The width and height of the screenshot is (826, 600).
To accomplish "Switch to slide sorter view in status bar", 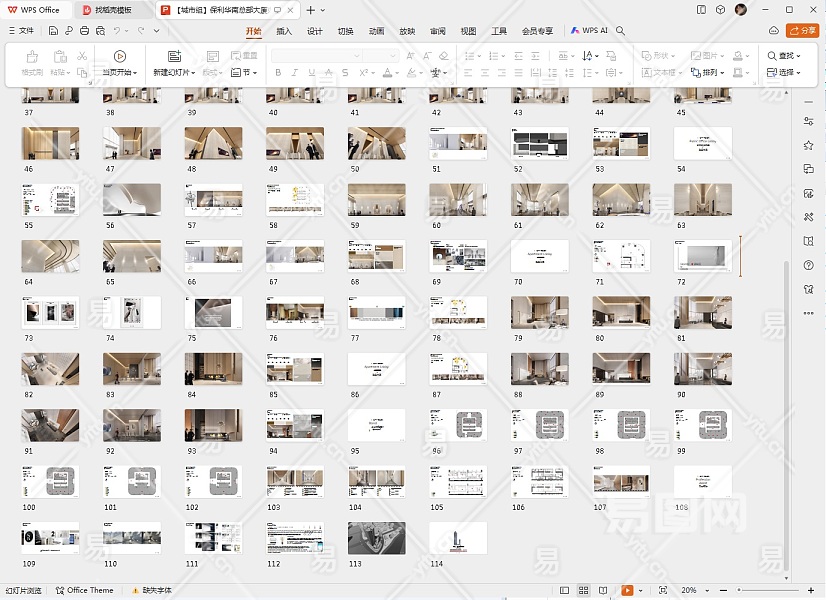I will [x=584, y=591].
